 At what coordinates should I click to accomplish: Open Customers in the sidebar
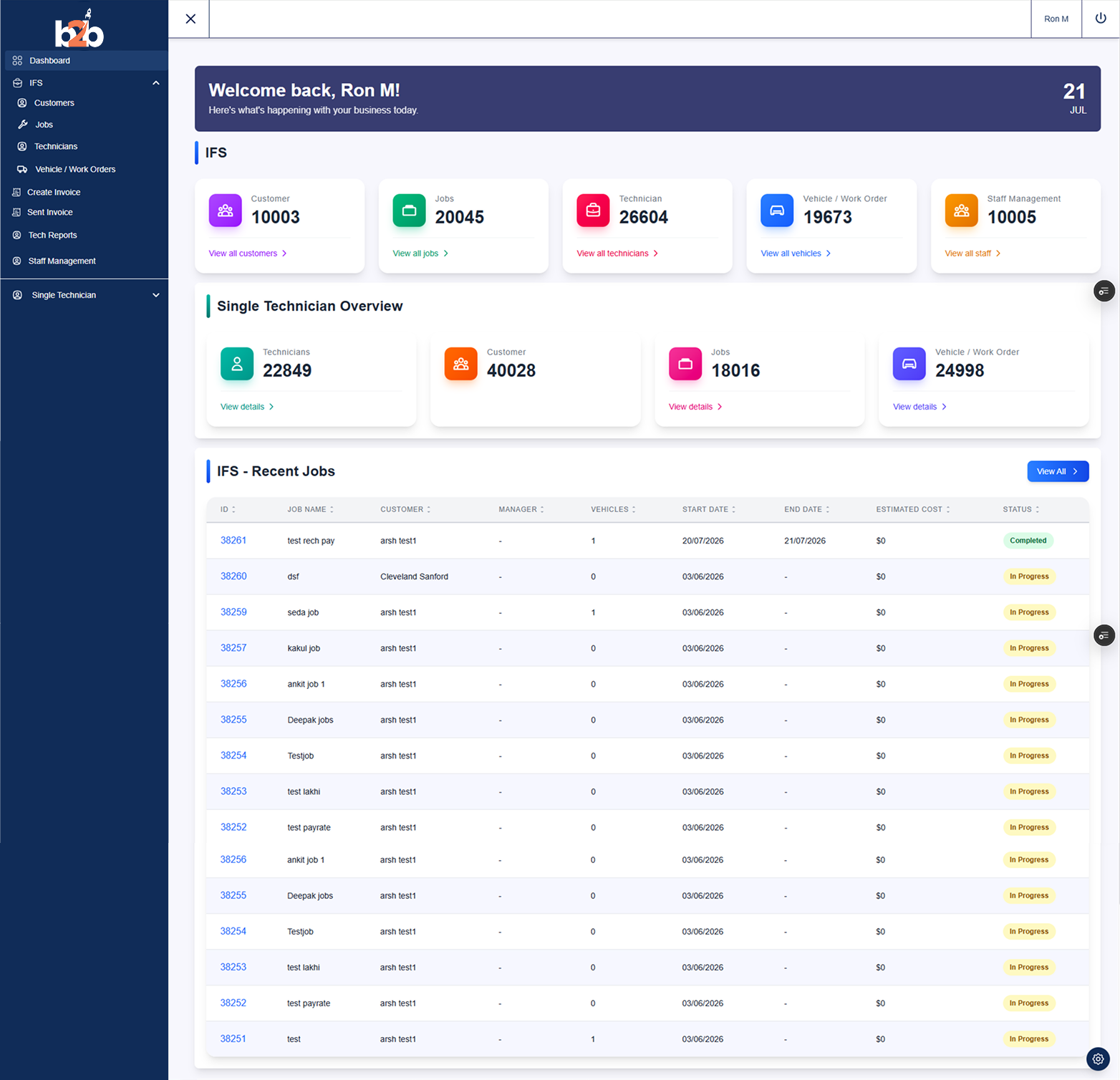54,103
